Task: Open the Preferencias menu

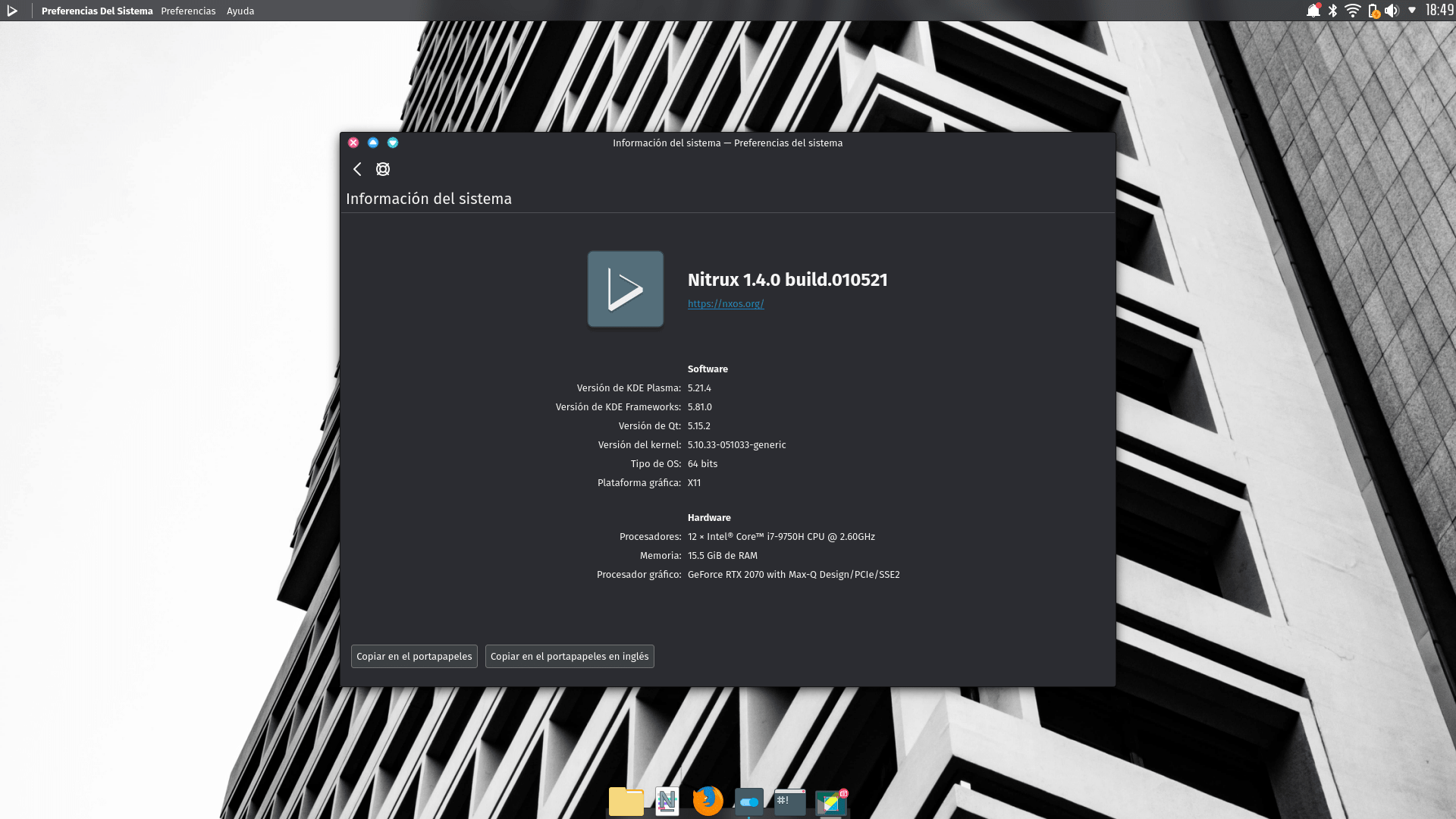Action: click(188, 11)
